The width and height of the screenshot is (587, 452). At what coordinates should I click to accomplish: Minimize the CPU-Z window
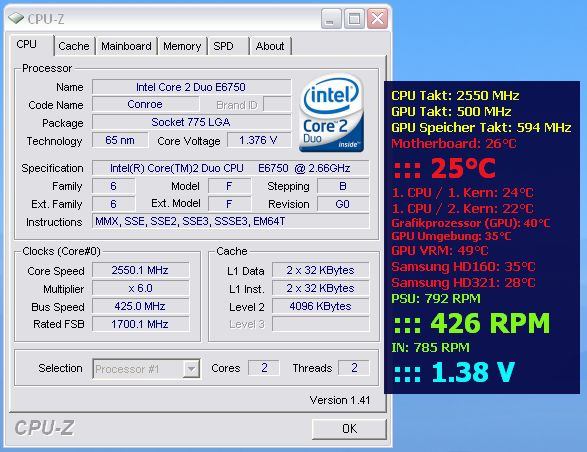[x=331, y=19]
